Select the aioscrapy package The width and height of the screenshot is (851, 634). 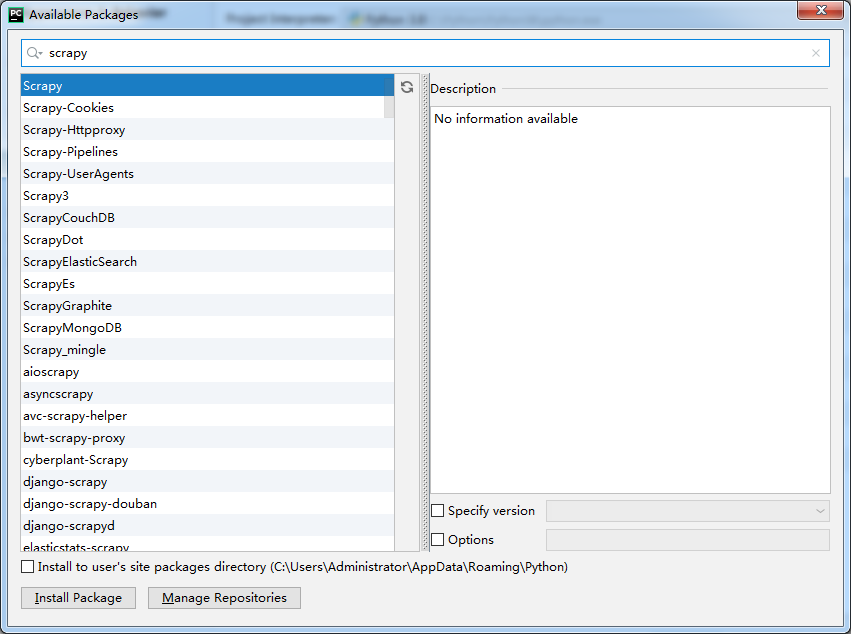(x=207, y=372)
